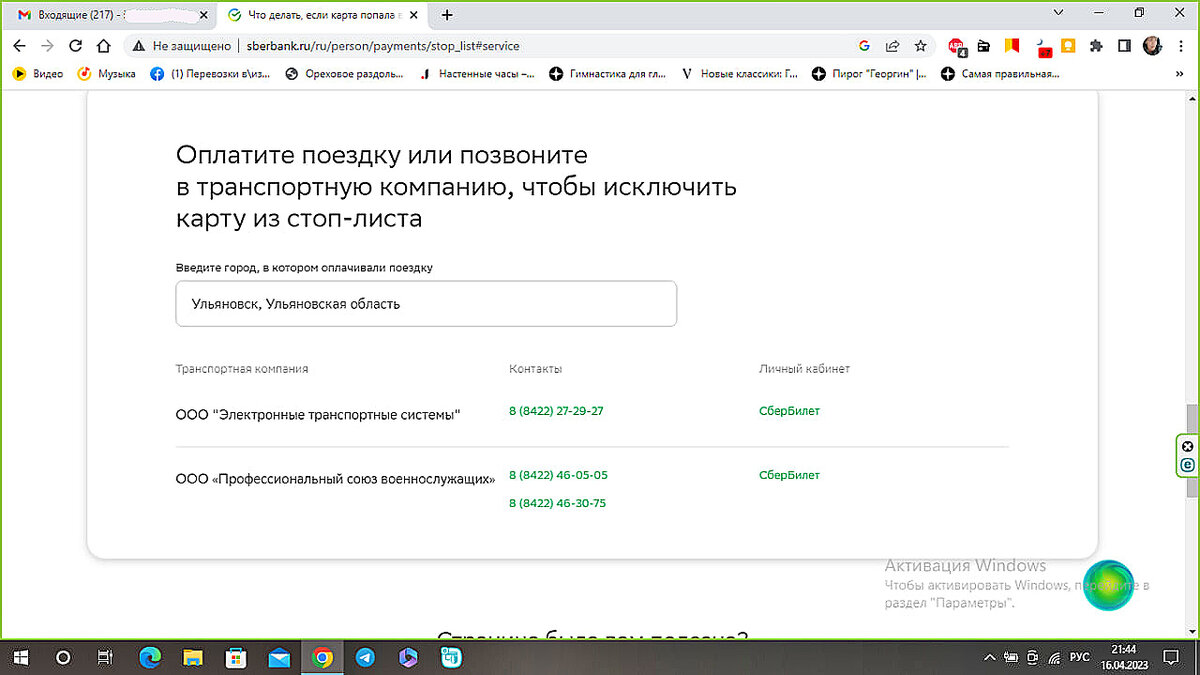
Task: Click the Google icon in the address bar
Action: click(x=864, y=46)
